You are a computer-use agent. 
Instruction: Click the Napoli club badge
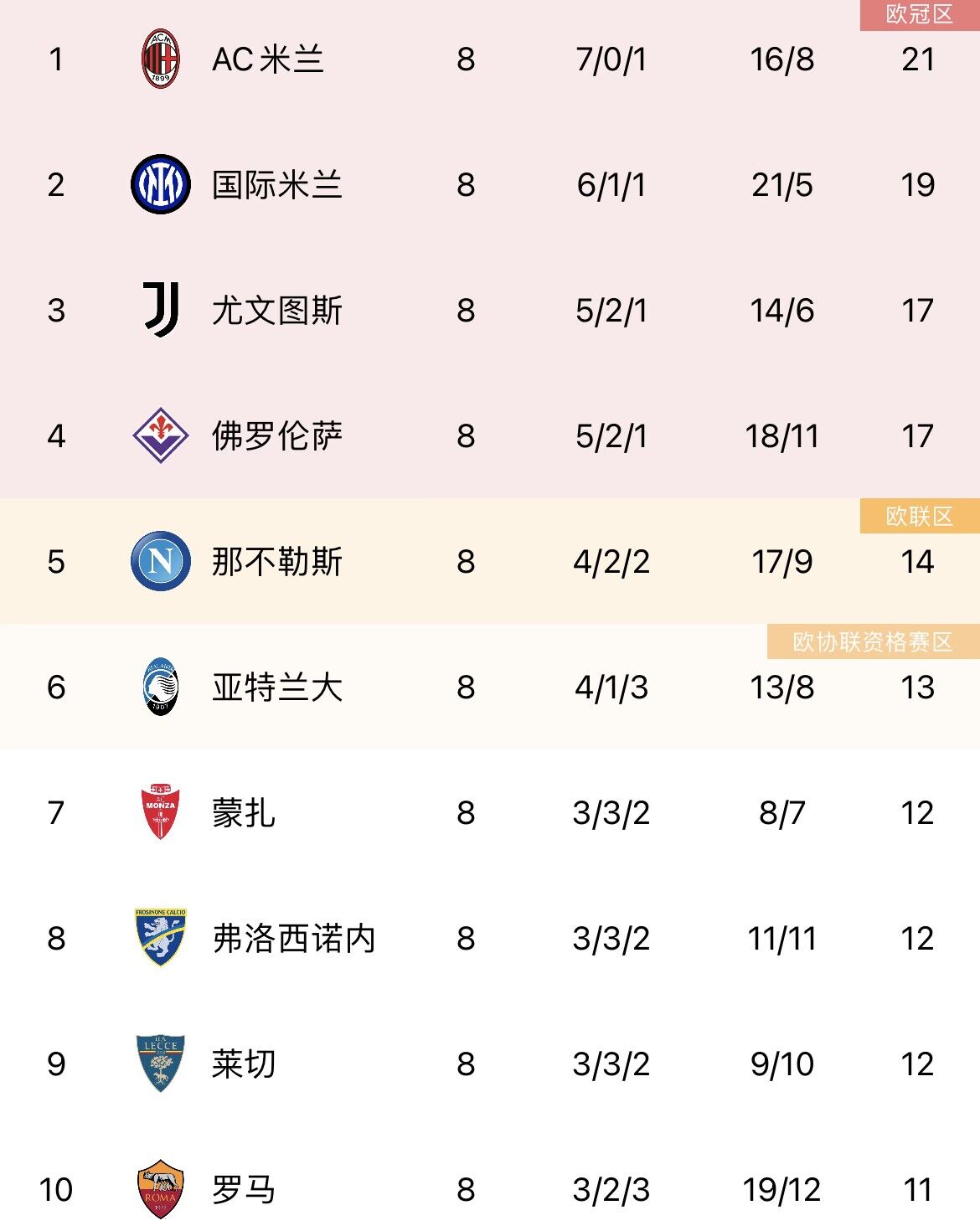point(160,561)
